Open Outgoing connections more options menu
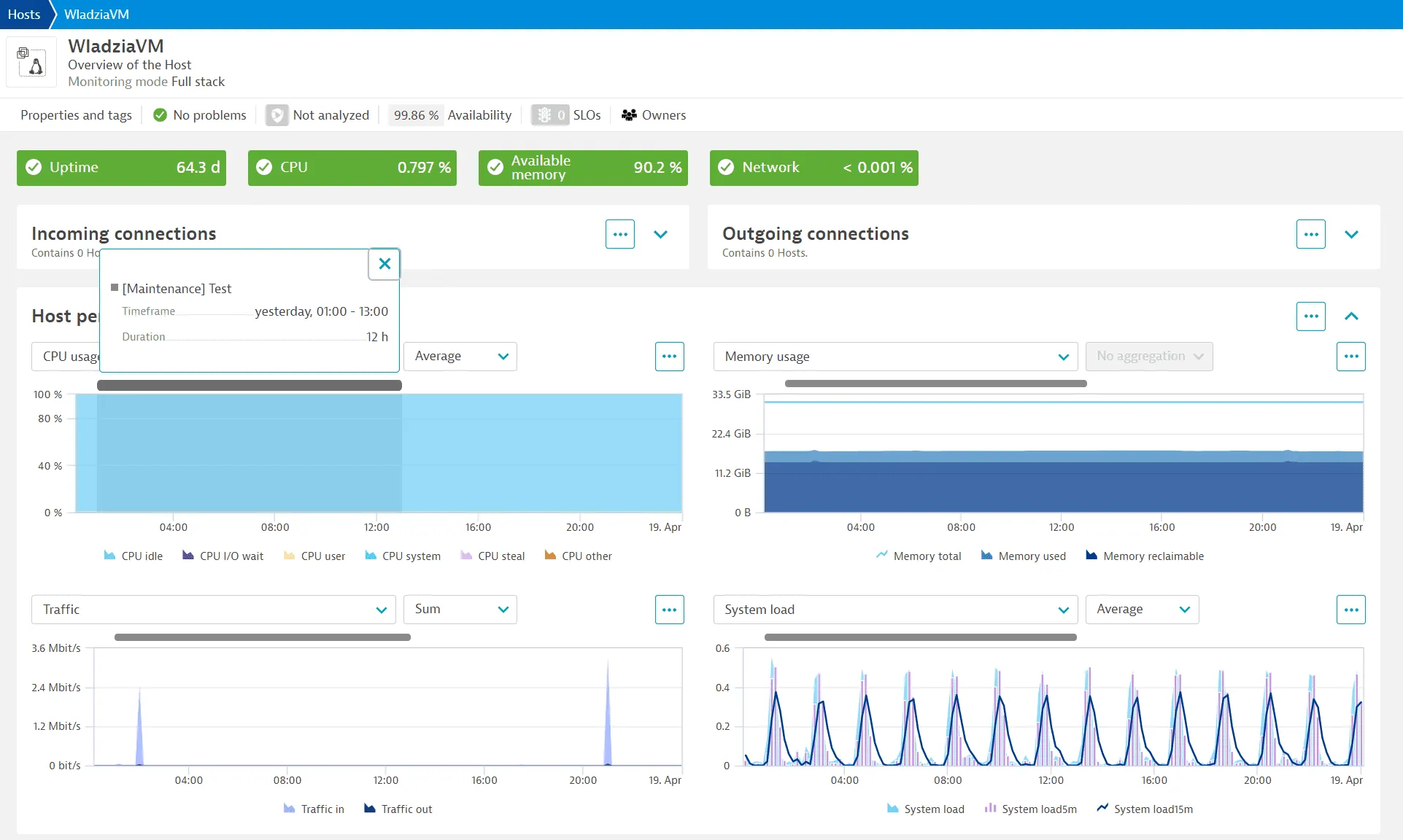The width and height of the screenshot is (1403, 840). pyautogui.click(x=1310, y=234)
